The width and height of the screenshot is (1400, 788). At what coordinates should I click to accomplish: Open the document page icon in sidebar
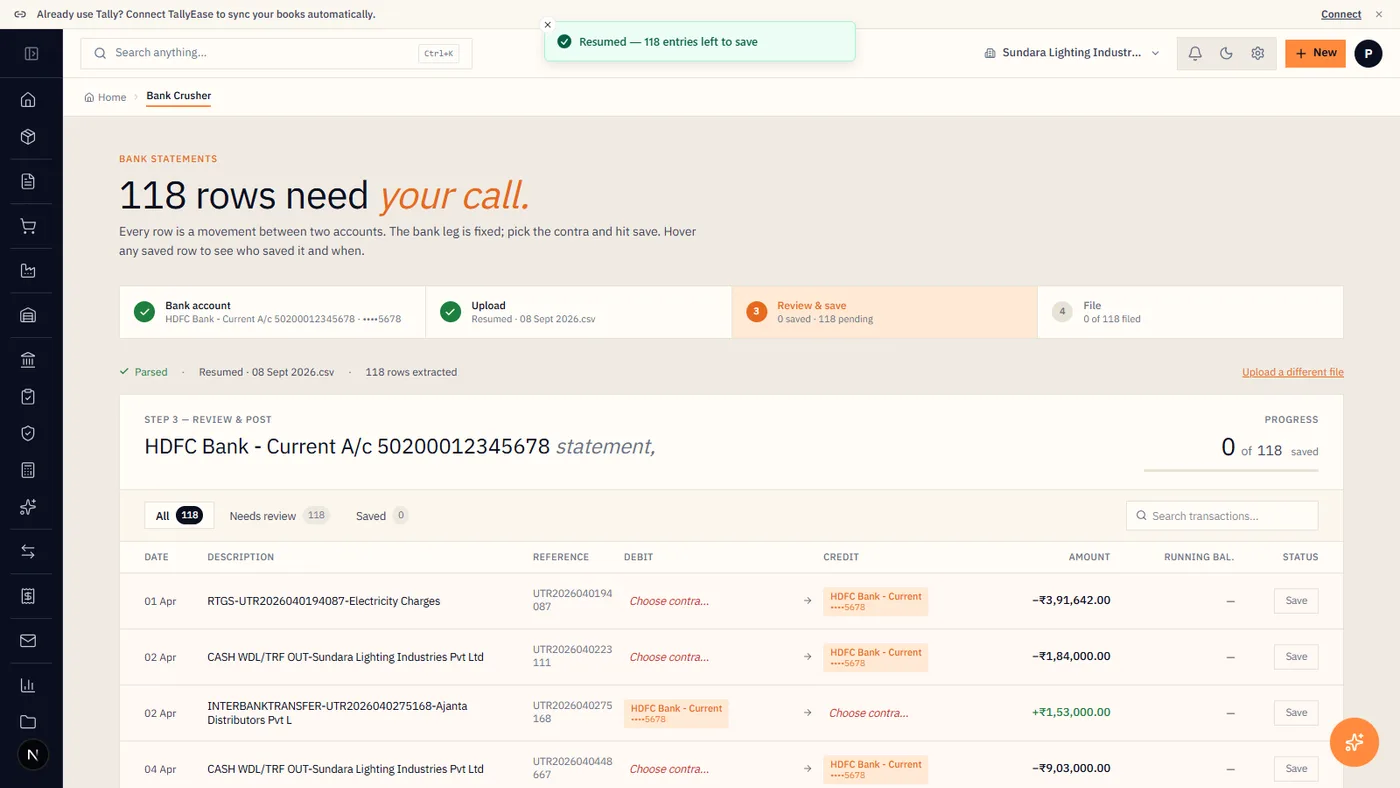pyautogui.click(x=28, y=181)
